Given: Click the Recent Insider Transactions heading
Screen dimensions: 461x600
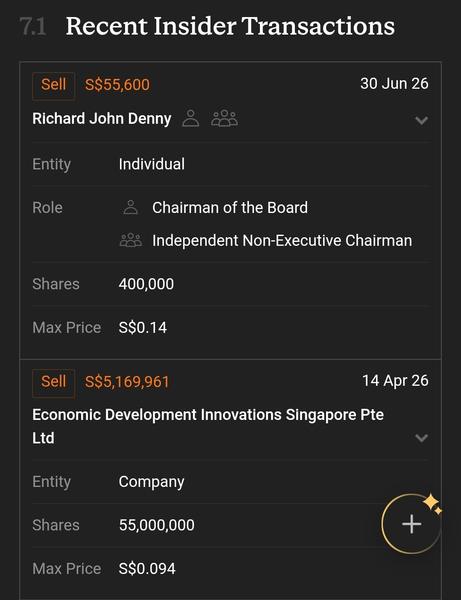Looking at the screenshot, I should pyautogui.click(x=230, y=26).
